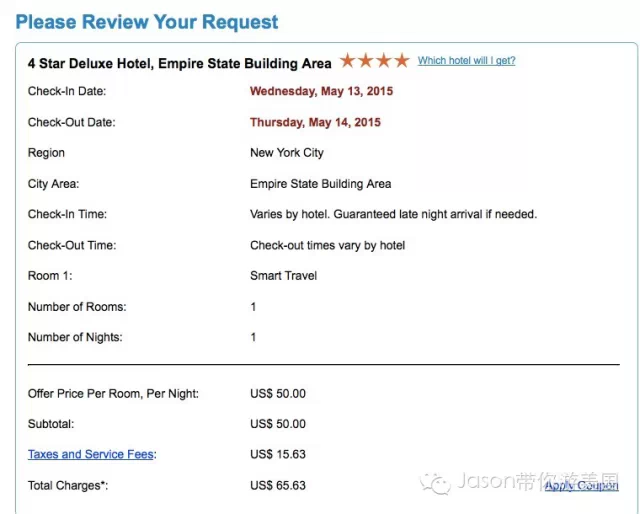Select the 4 Star Deluxe Hotel title

click(179, 63)
